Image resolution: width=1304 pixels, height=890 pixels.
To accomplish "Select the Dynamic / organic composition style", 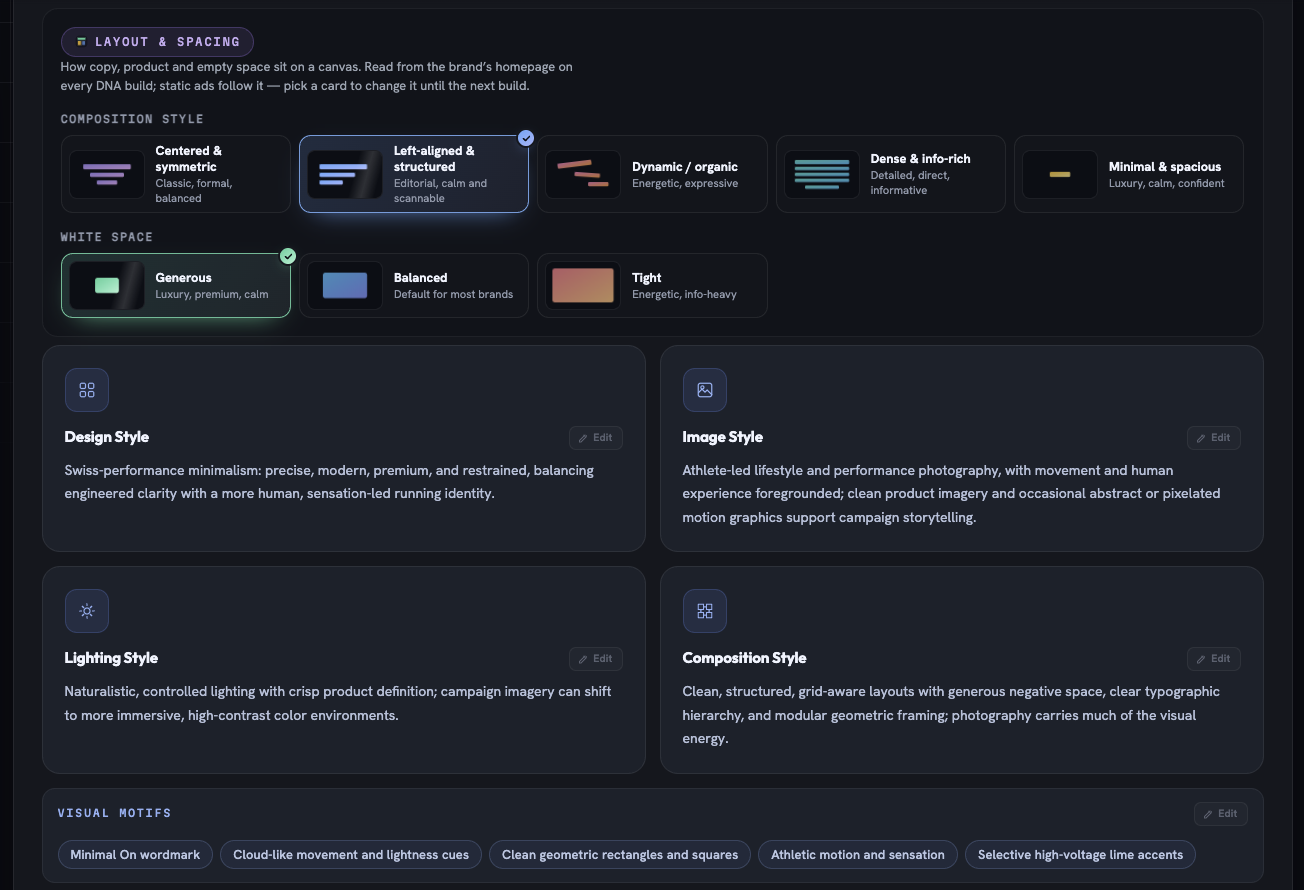I will (x=652, y=174).
